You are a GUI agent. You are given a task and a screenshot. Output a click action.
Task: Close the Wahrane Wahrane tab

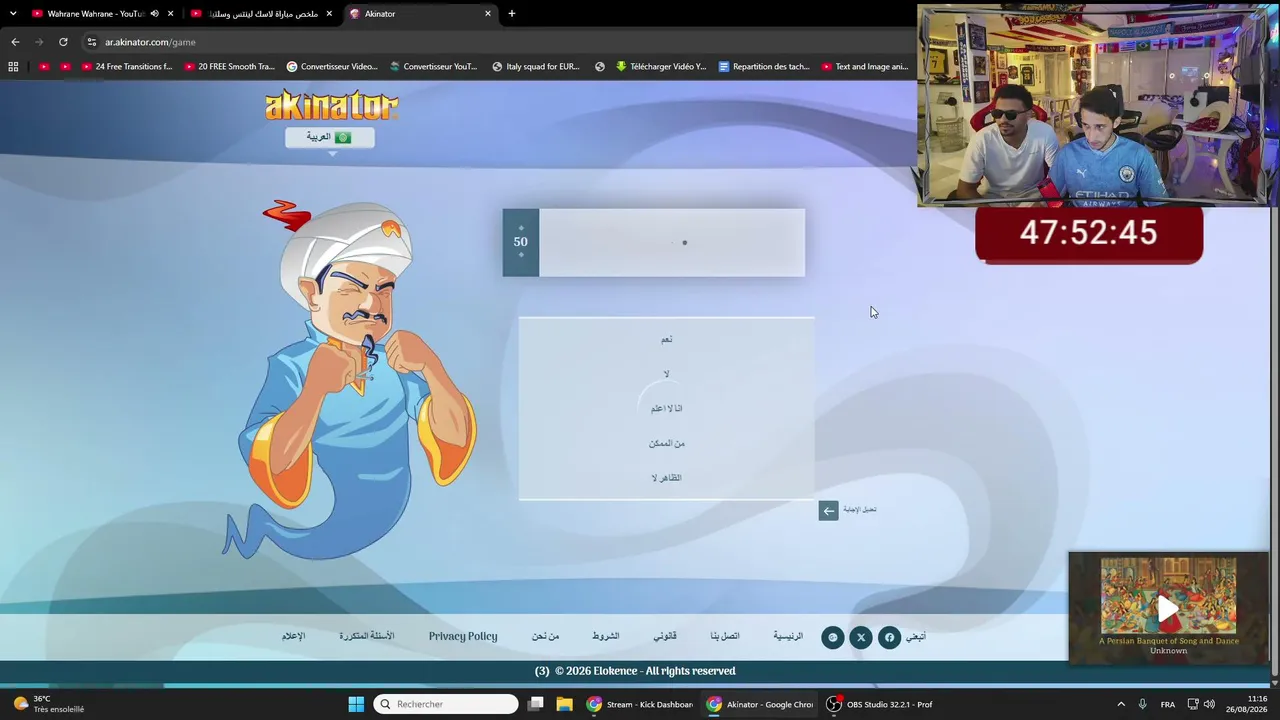click(170, 14)
